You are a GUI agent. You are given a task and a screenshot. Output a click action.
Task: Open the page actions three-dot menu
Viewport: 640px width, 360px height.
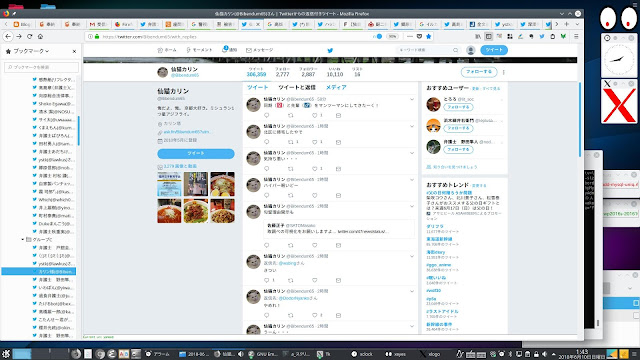(410, 36)
